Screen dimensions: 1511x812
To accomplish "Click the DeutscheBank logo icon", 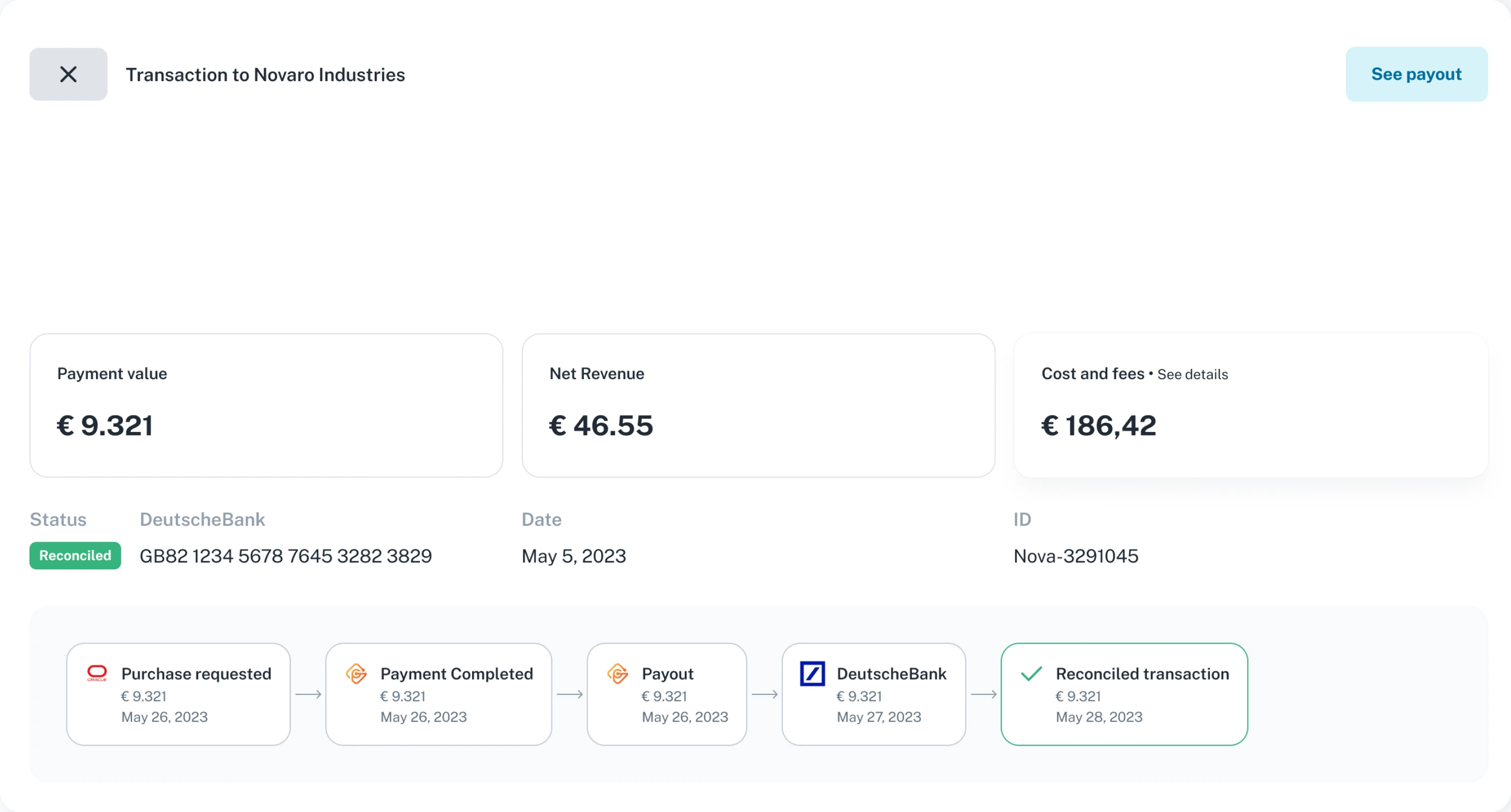I will 812,673.
